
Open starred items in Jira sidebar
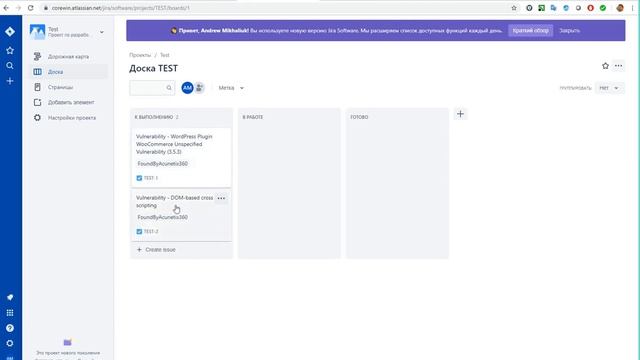click(x=10, y=50)
